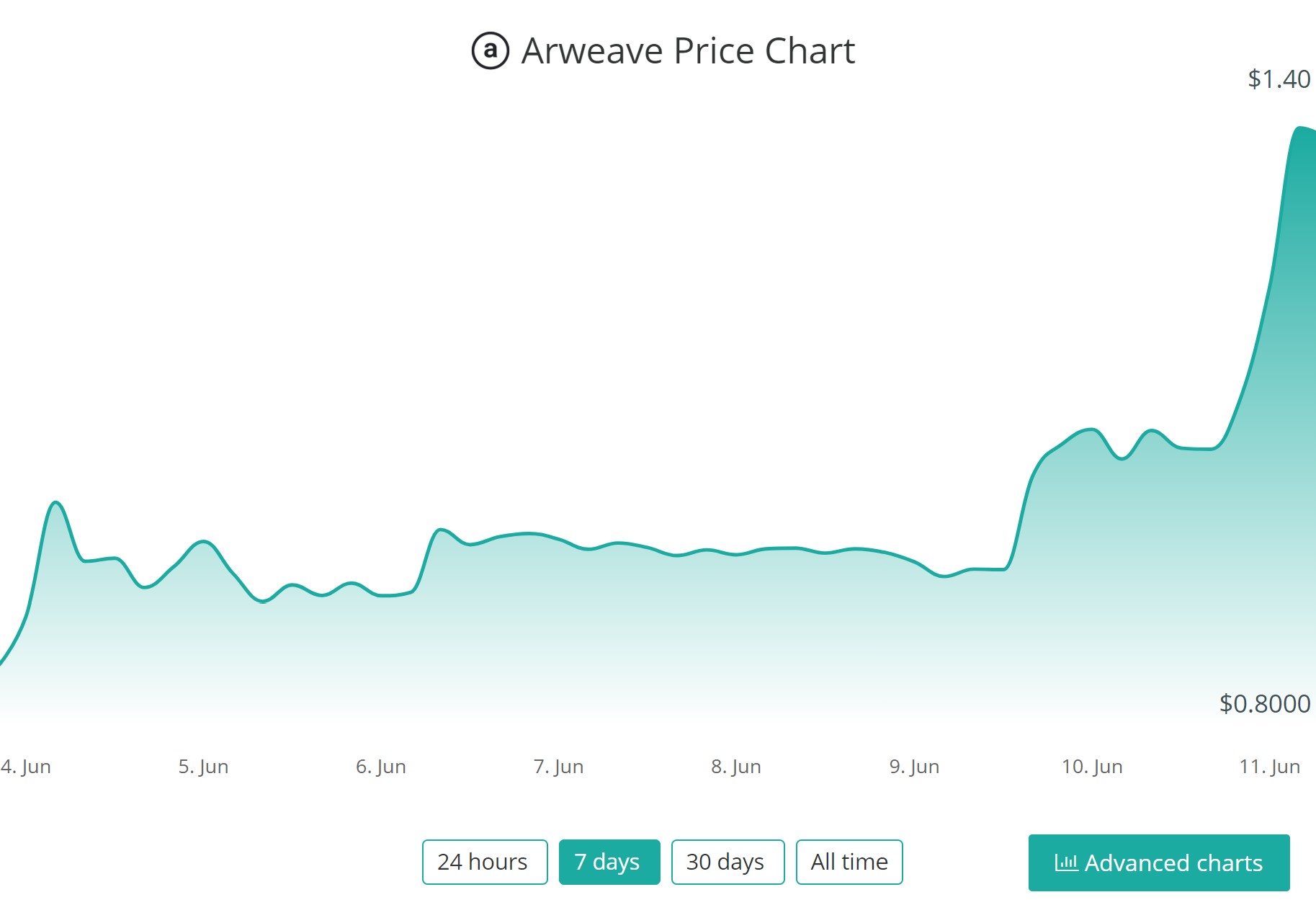Show the All time price range
Image resolution: width=1316 pixels, height=905 pixels.
tap(849, 862)
